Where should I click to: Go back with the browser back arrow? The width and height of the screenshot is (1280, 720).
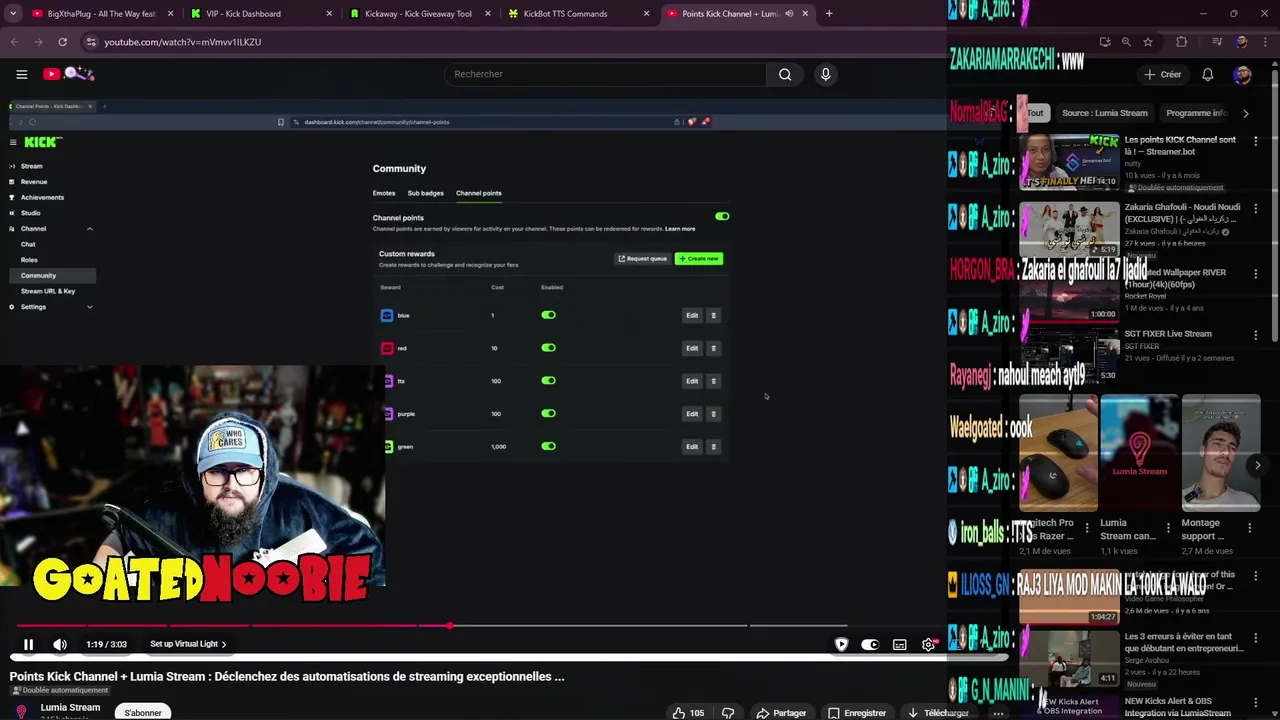pyautogui.click(x=14, y=42)
